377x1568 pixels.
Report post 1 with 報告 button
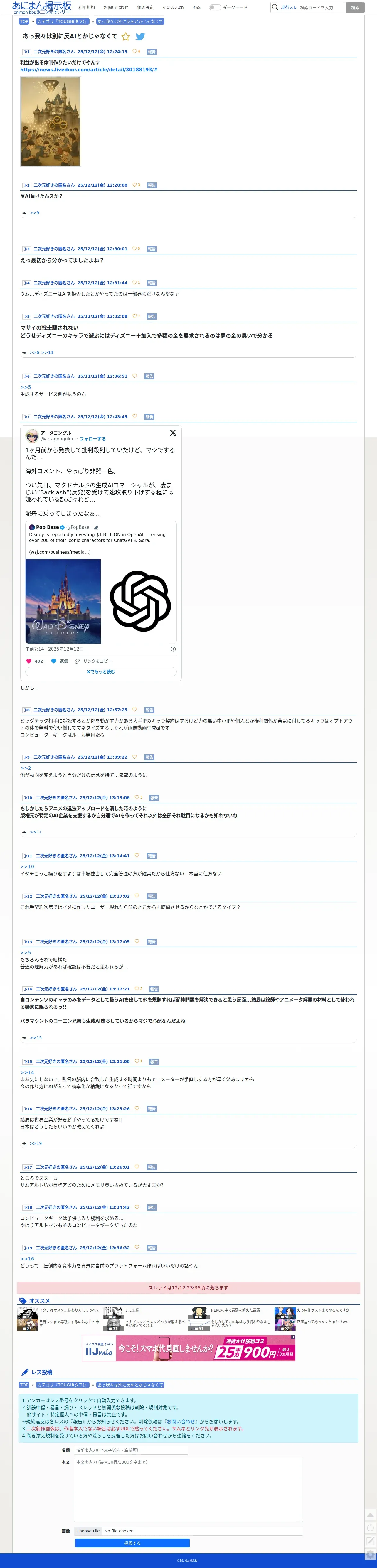[152, 52]
